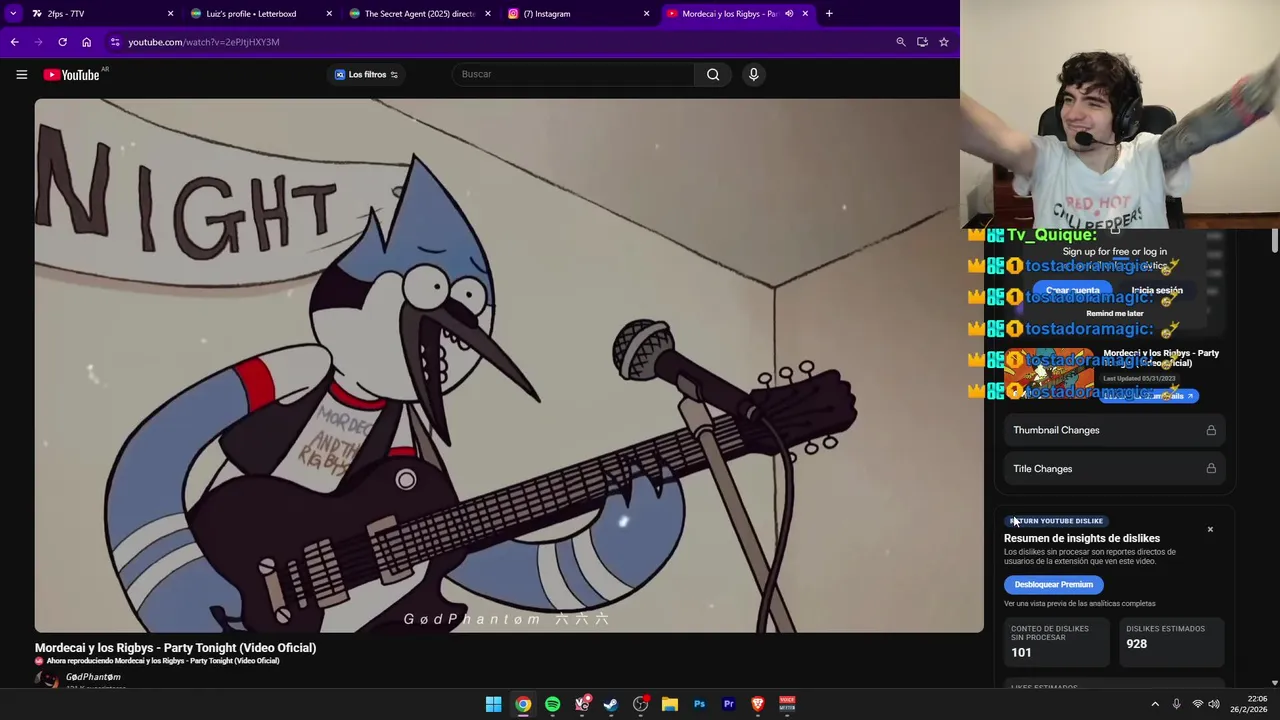
Task: Start voice search with microphone icon
Action: coord(754,74)
